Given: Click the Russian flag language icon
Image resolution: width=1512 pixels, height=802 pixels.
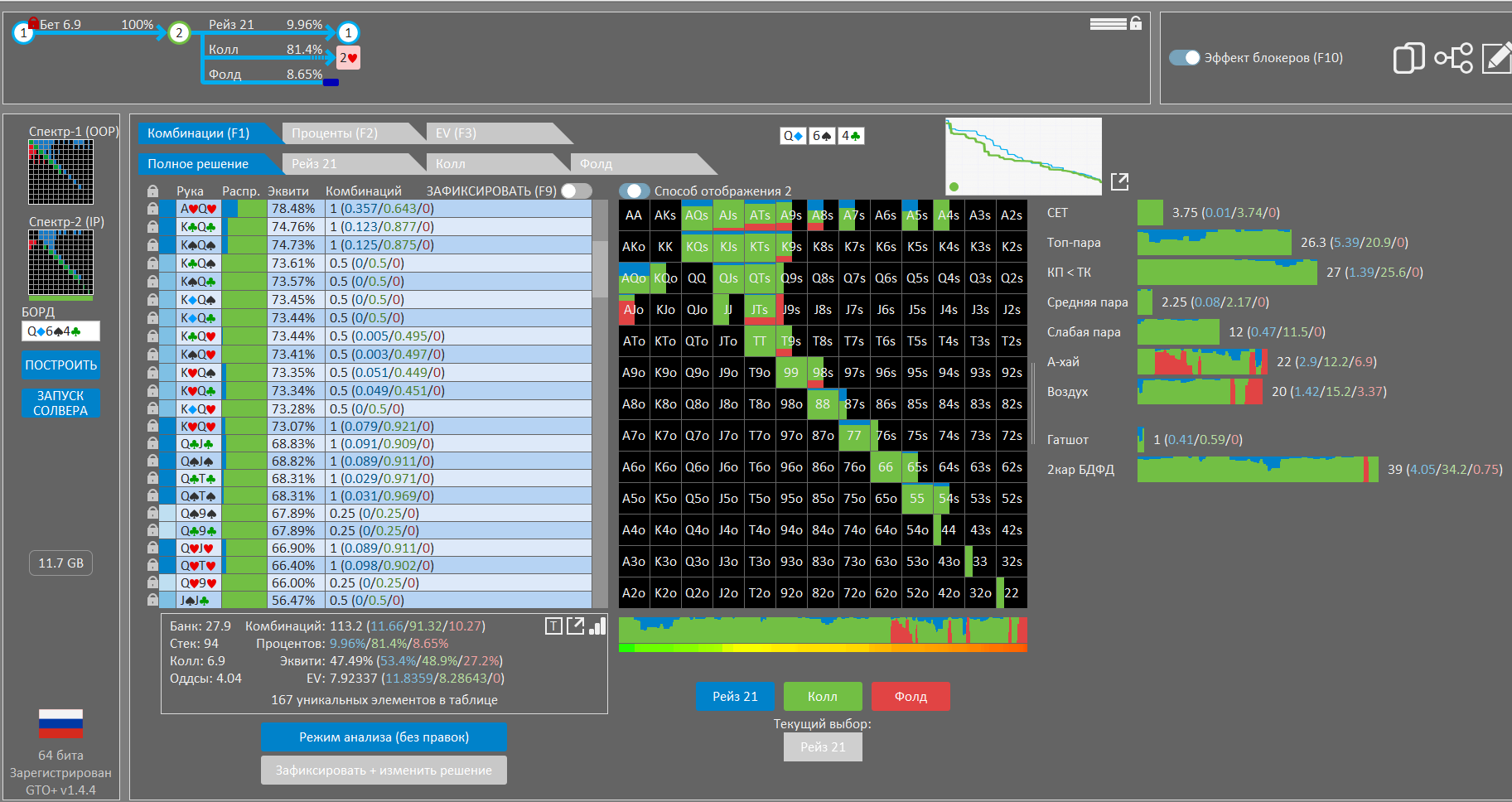Looking at the screenshot, I should (x=60, y=724).
